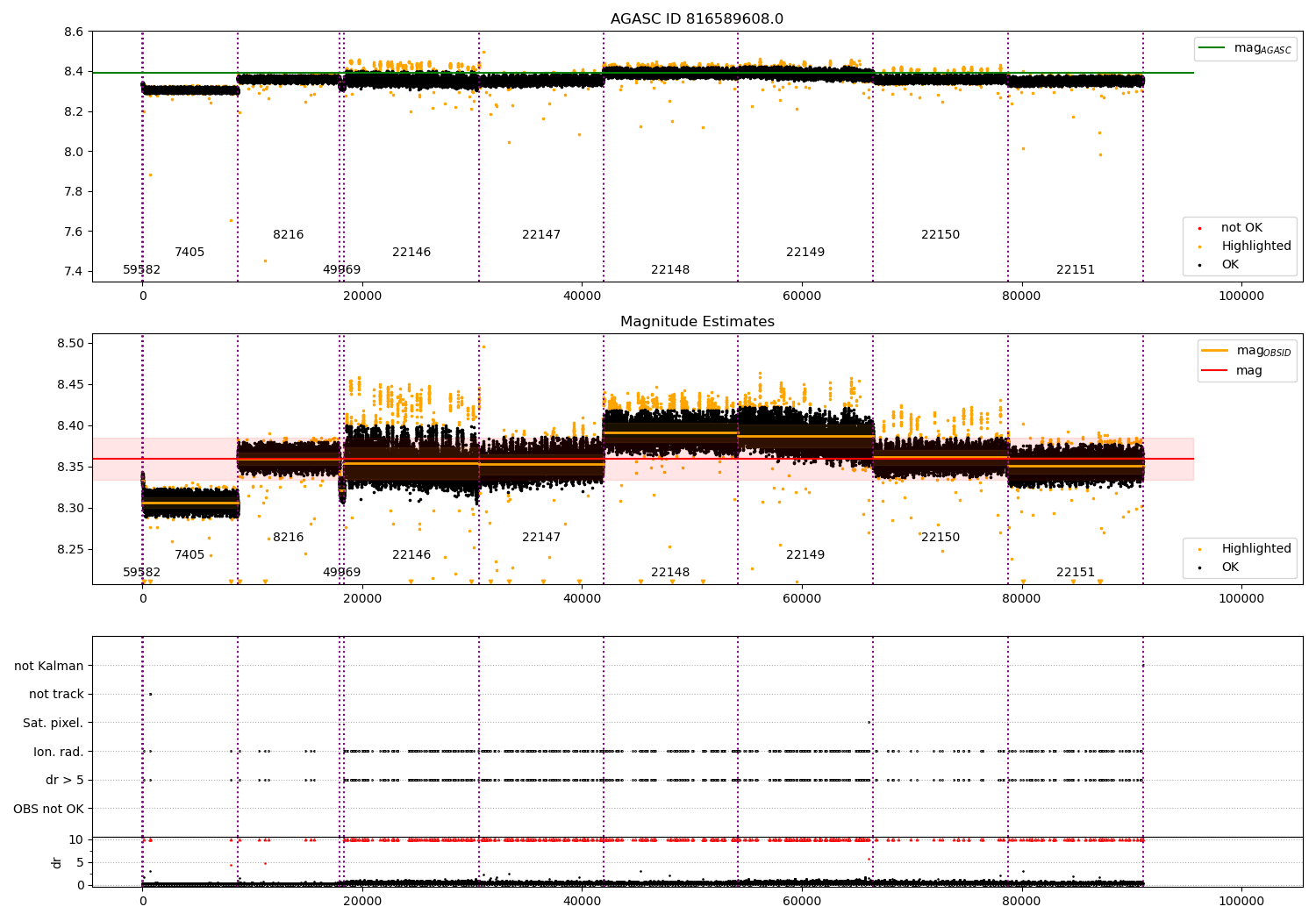Click OBSID label 22146 in top plot
This screenshot has width=1316, height=921.
tap(411, 253)
